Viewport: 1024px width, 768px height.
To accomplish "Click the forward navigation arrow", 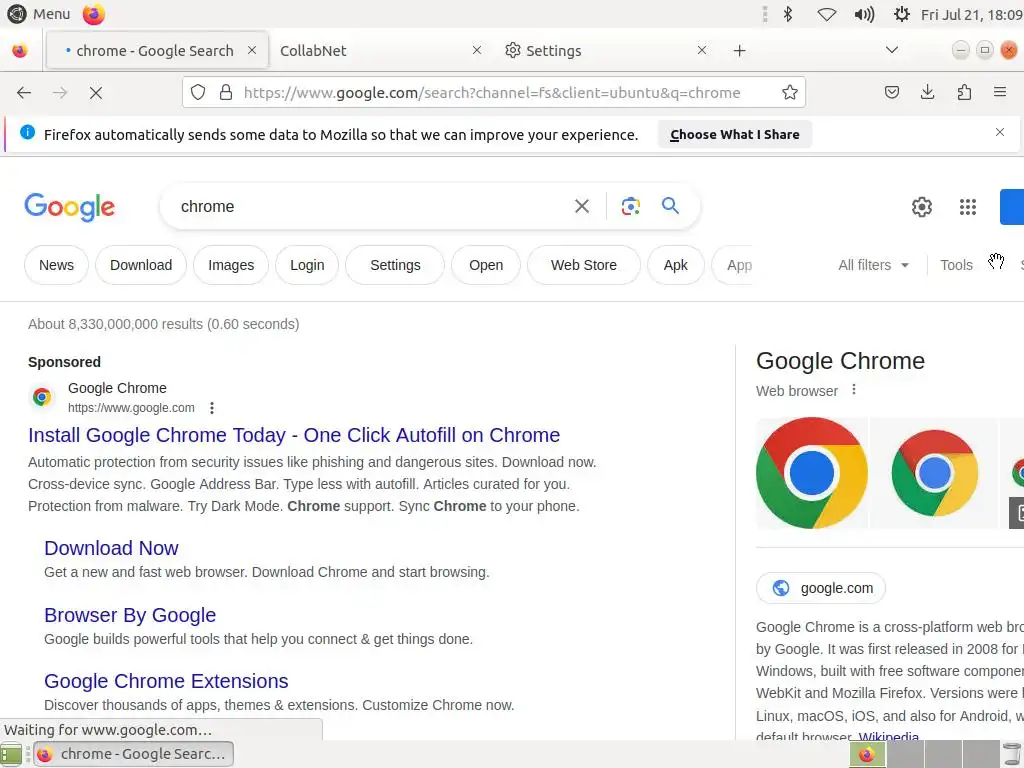I will point(60,93).
